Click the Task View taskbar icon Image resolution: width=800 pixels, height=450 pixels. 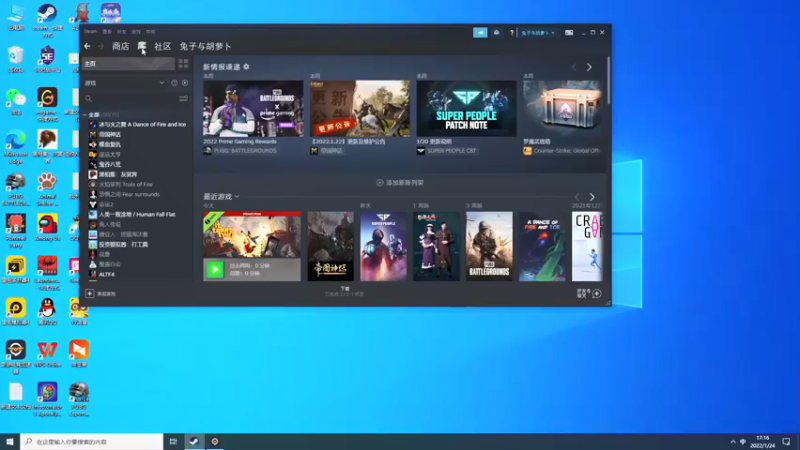(173, 441)
